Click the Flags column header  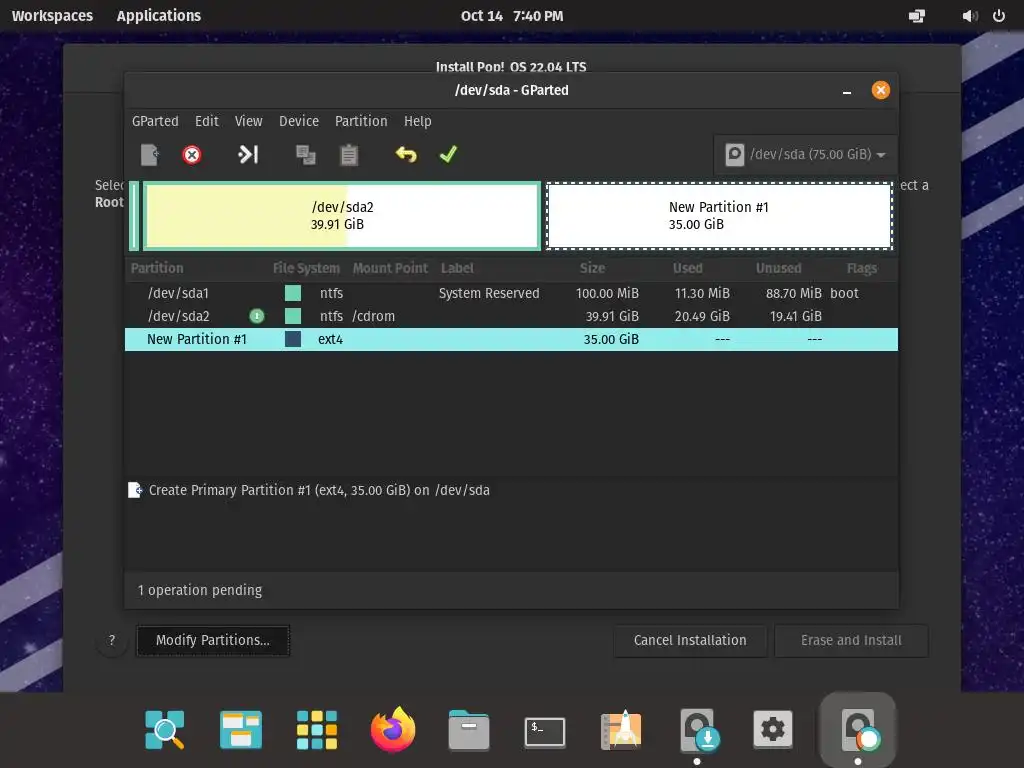pyautogui.click(x=862, y=268)
